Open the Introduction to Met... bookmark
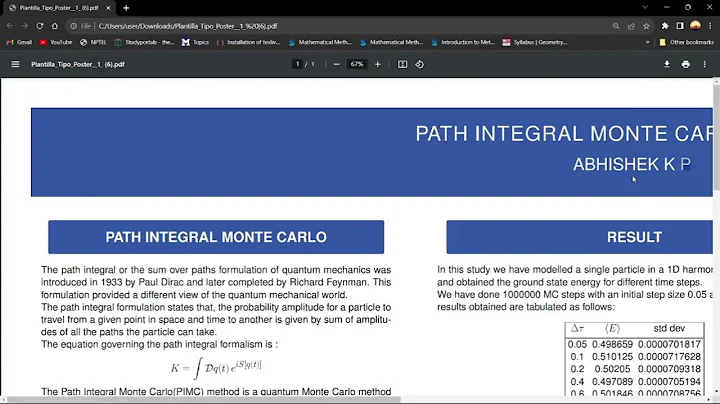 click(x=463, y=42)
